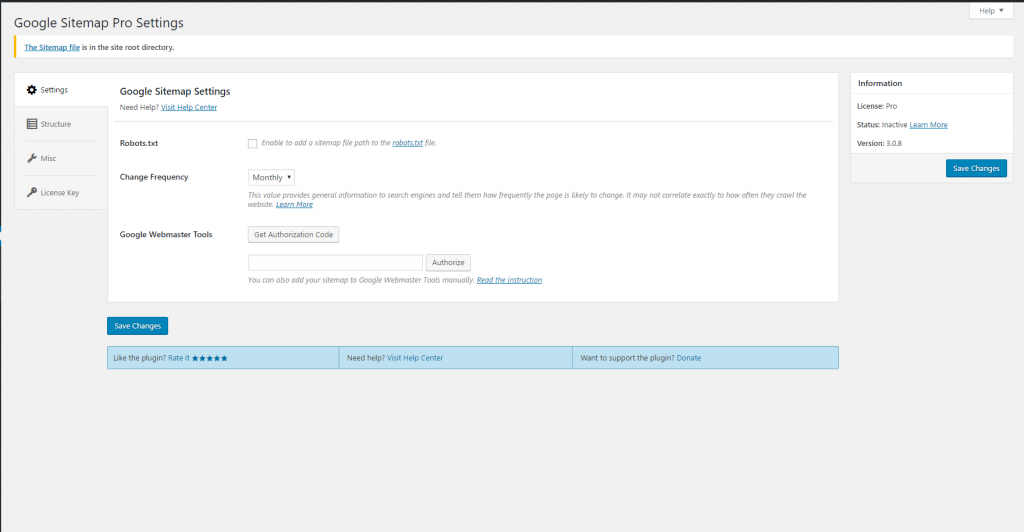Click Save Changes below the settings panel
Image resolution: width=1024 pixels, height=532 pixels.
click(x=137, y=326)
